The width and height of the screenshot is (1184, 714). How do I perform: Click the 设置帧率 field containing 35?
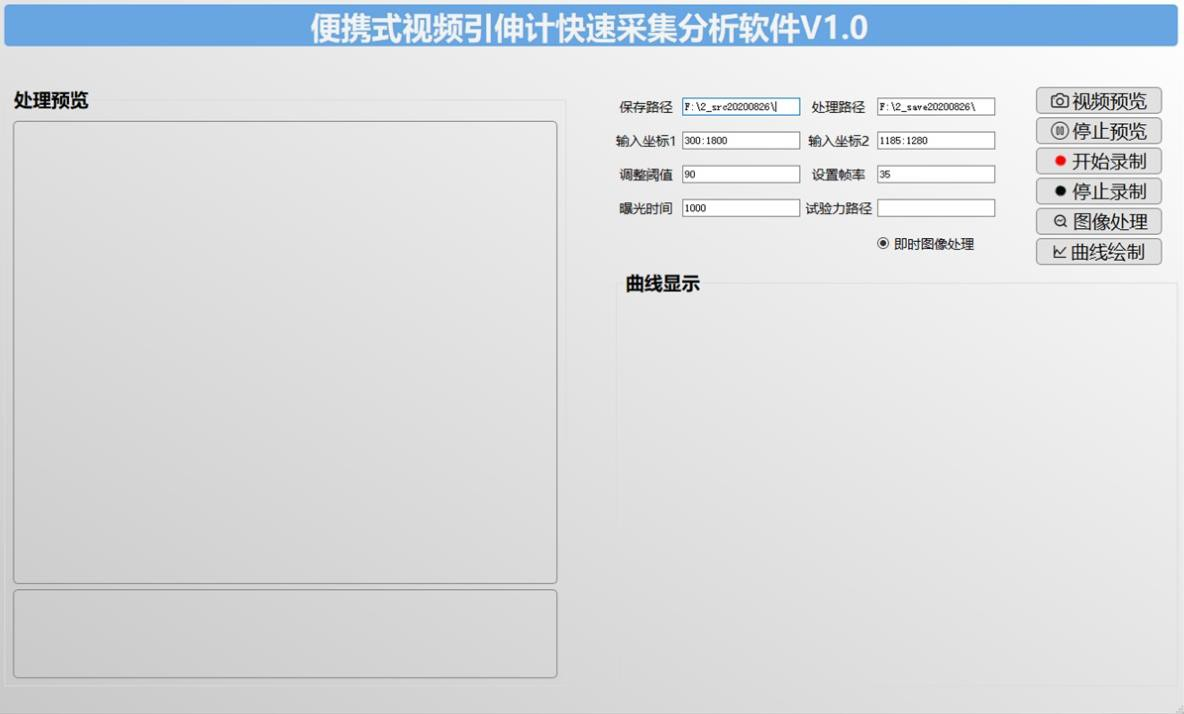(935, 175)
